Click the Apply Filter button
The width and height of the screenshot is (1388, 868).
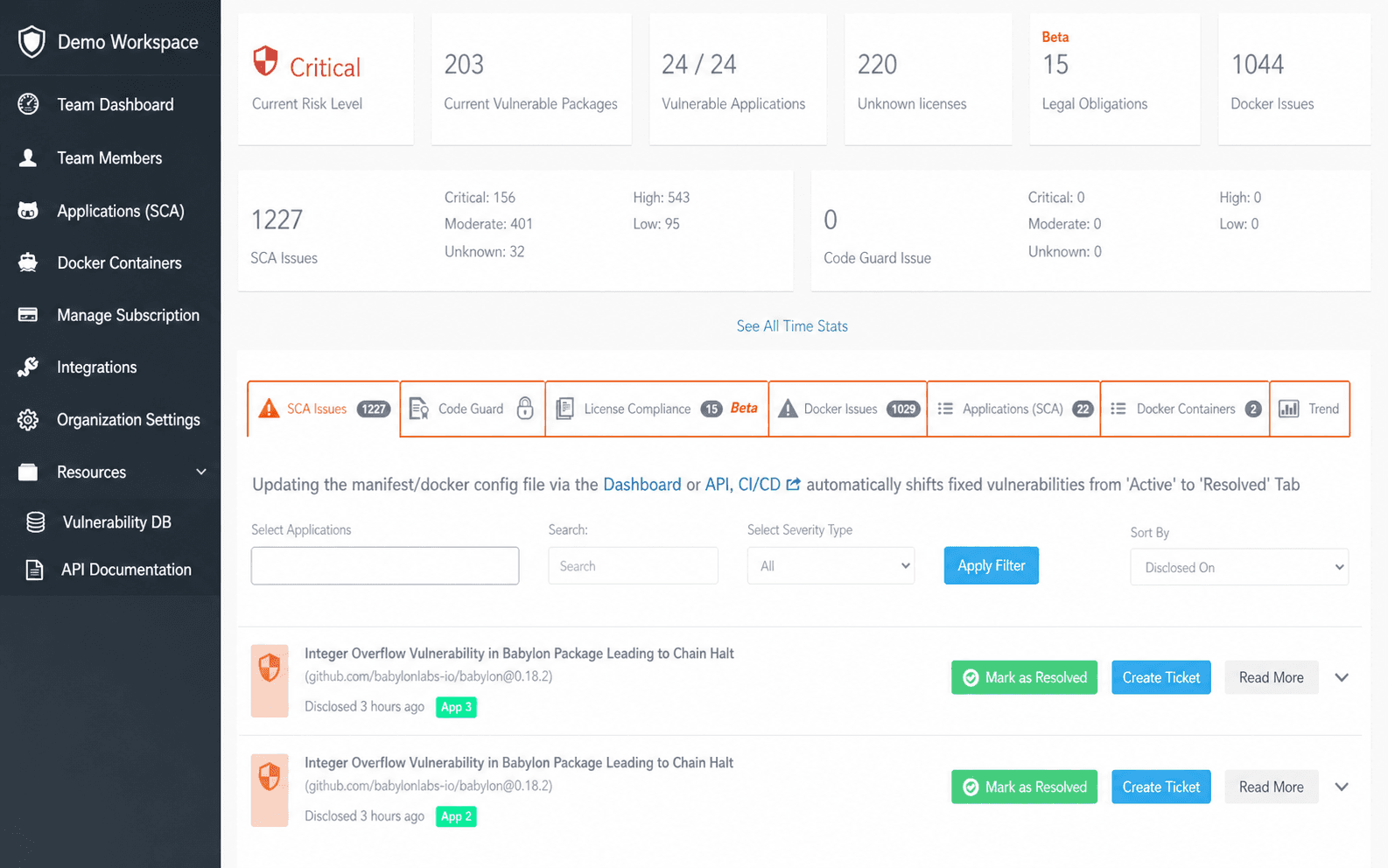pos(992,565)
